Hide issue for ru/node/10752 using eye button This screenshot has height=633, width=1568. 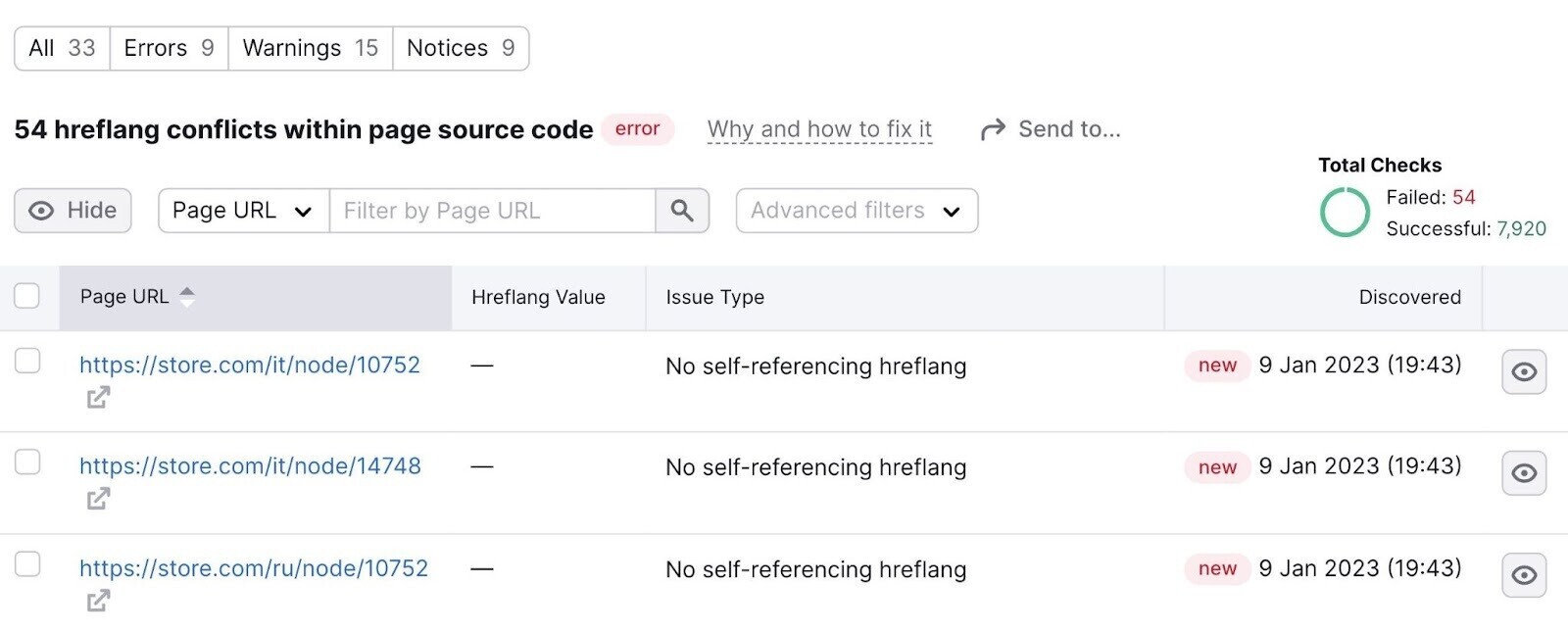tap(1524, 575)
